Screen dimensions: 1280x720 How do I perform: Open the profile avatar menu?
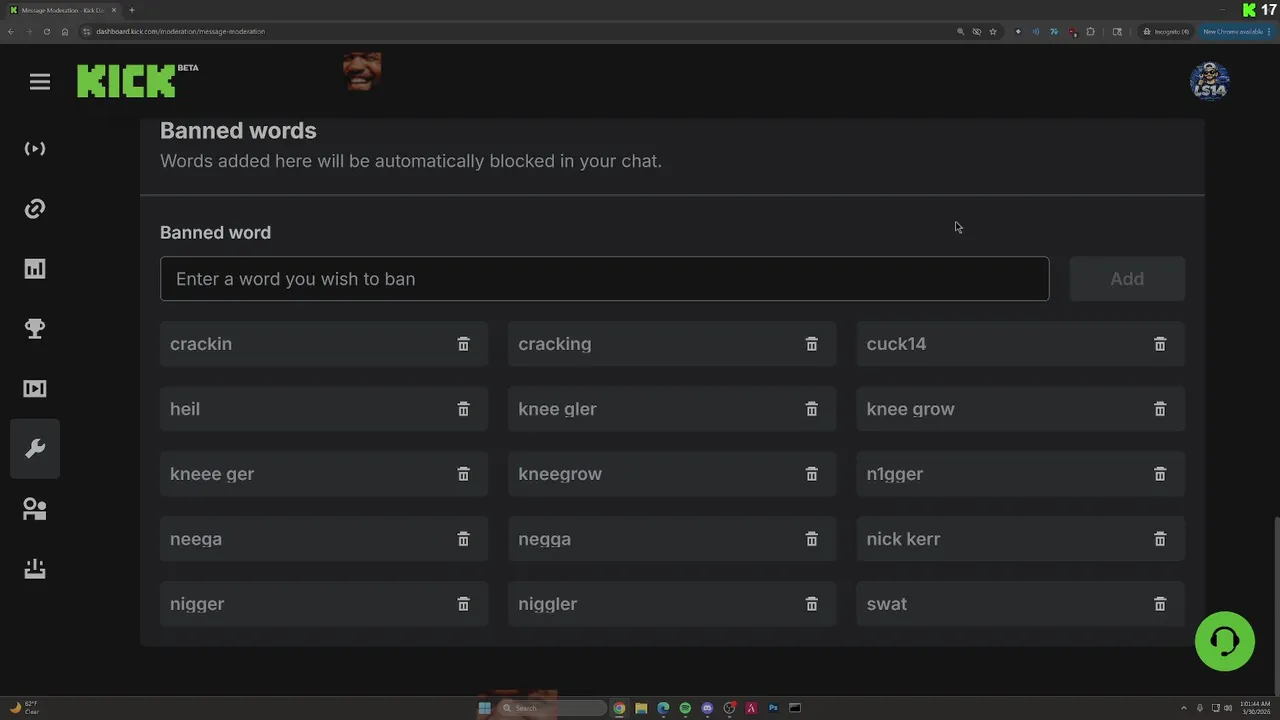(1209, 81)
